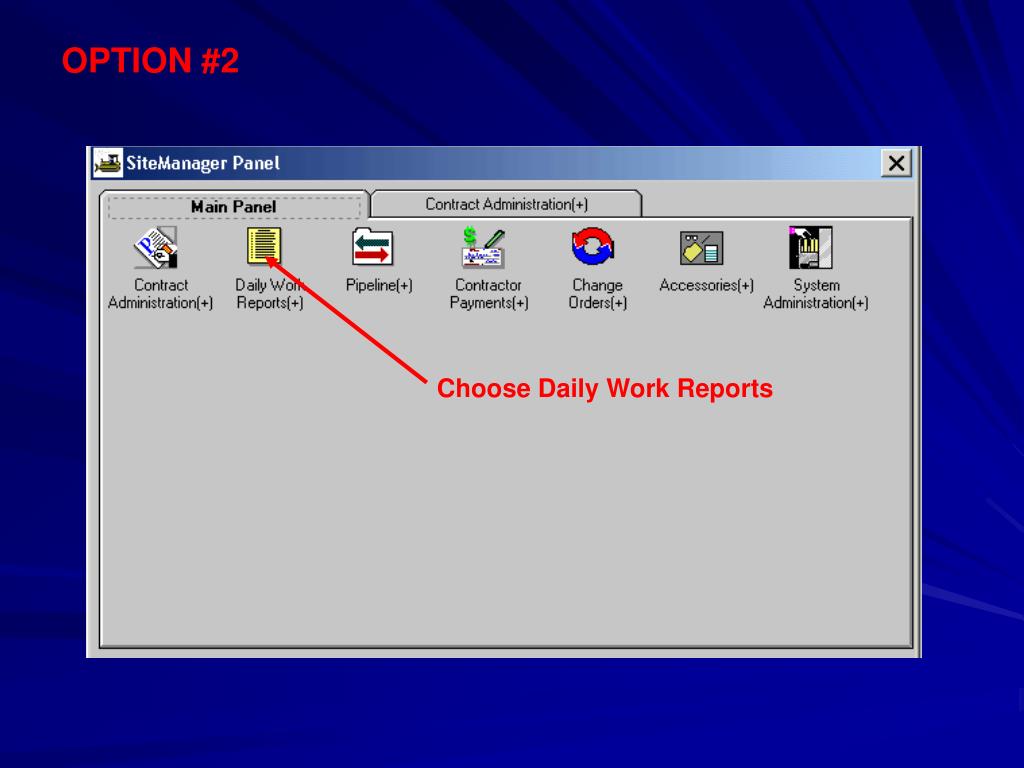Click the SiteManager Panel title bar text

click(202, 163)
